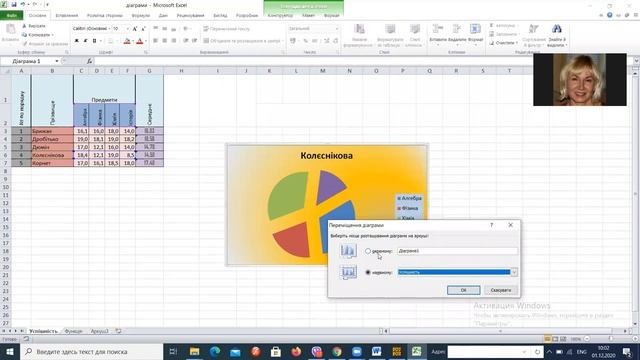Click the Cut command

[x=33, y=26]
